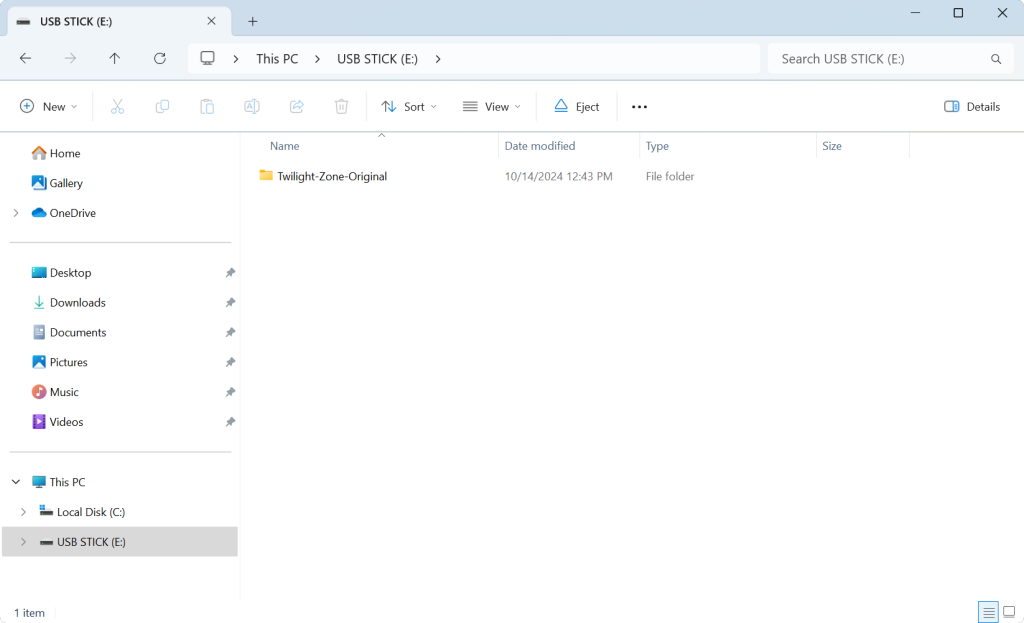Open Gallery in the navigation pane
Screen dimensions: 1024x623
pyautogui.click(x=57, y=183)
